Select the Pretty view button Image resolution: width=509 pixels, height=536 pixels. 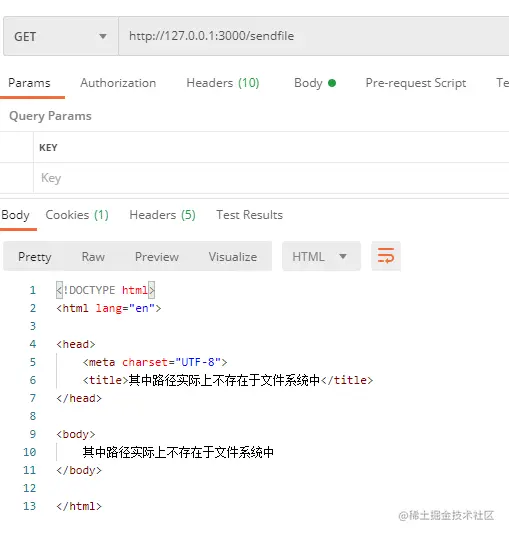[35, 257]
